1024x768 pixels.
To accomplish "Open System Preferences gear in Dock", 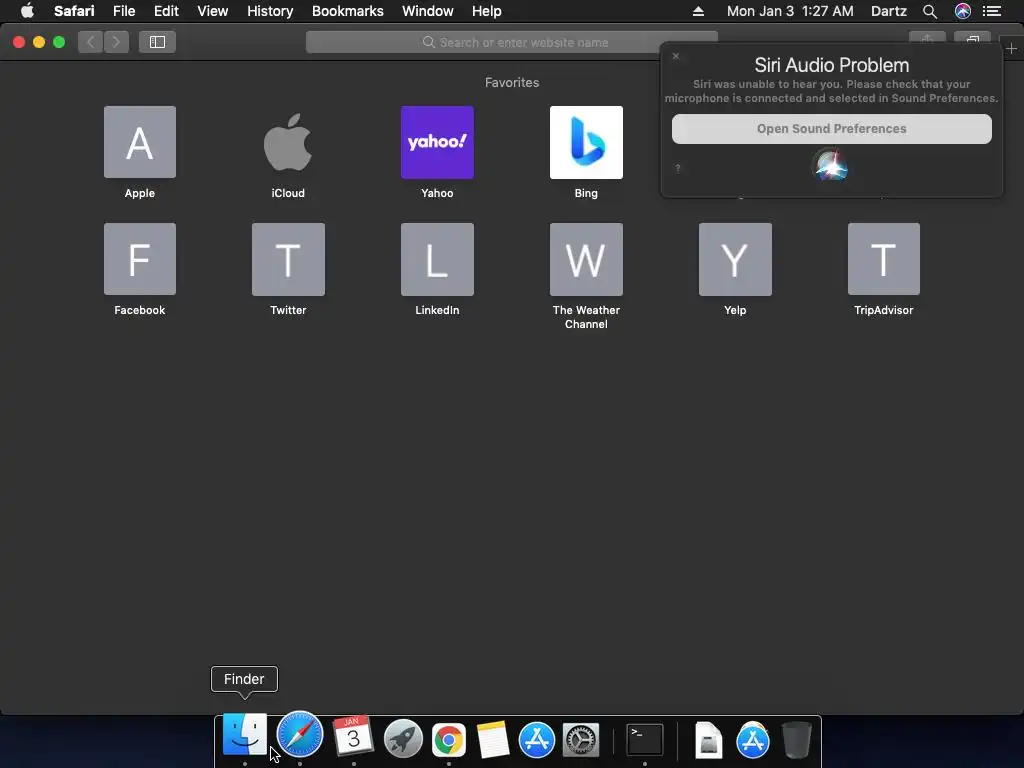I will point(581,740).
